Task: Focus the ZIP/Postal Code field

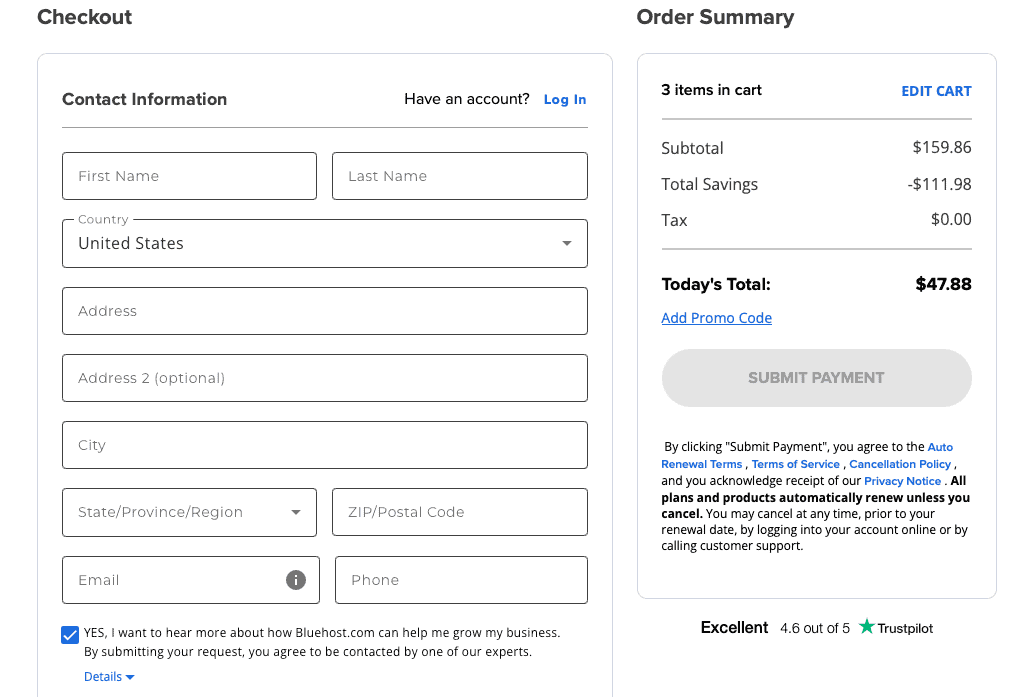Action: [x=459, y=512]
